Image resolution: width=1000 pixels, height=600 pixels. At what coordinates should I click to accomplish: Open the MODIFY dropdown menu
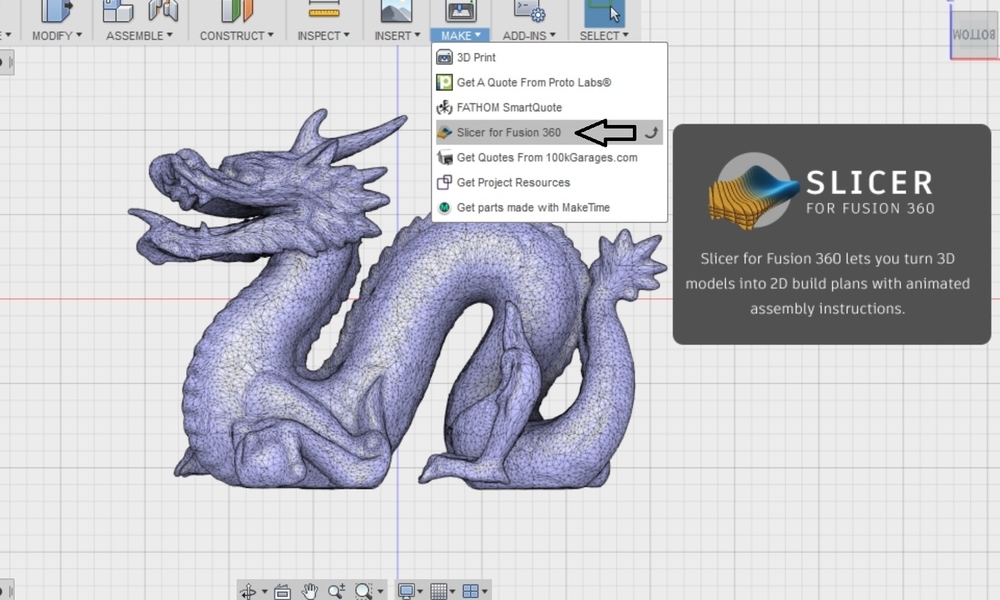(x=57, y=36)
